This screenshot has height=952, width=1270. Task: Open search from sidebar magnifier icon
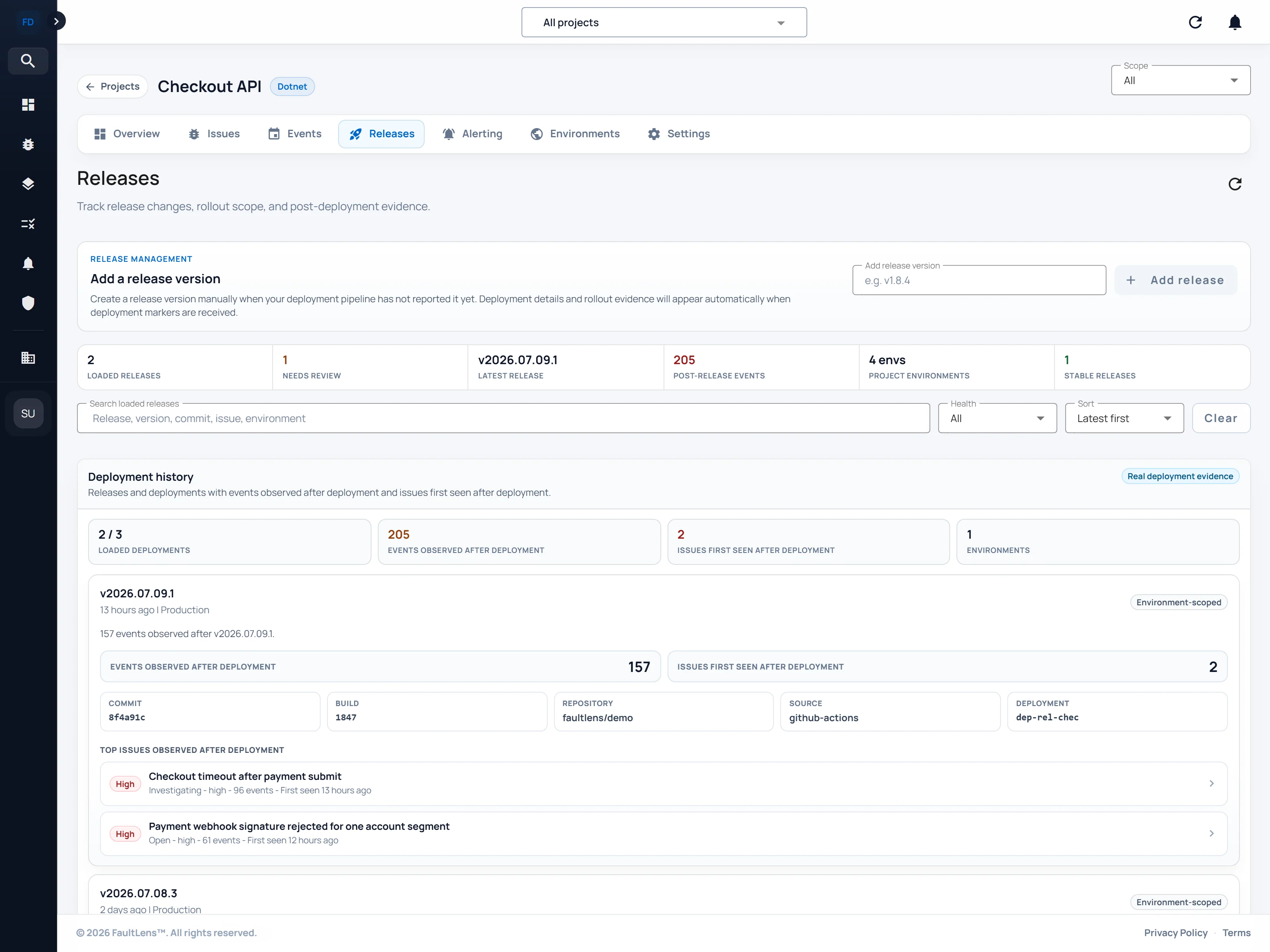coord(27,61)
